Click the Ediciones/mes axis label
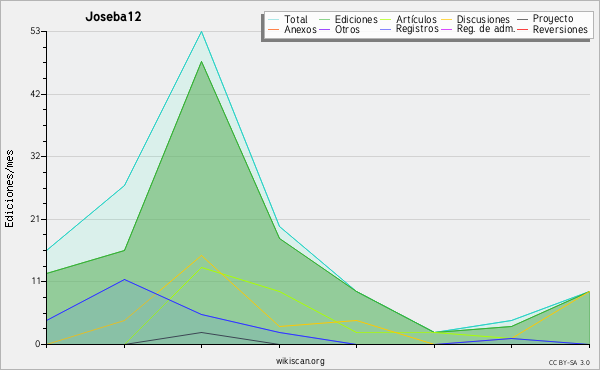This screenshot has height=370, width=600. 9,189
